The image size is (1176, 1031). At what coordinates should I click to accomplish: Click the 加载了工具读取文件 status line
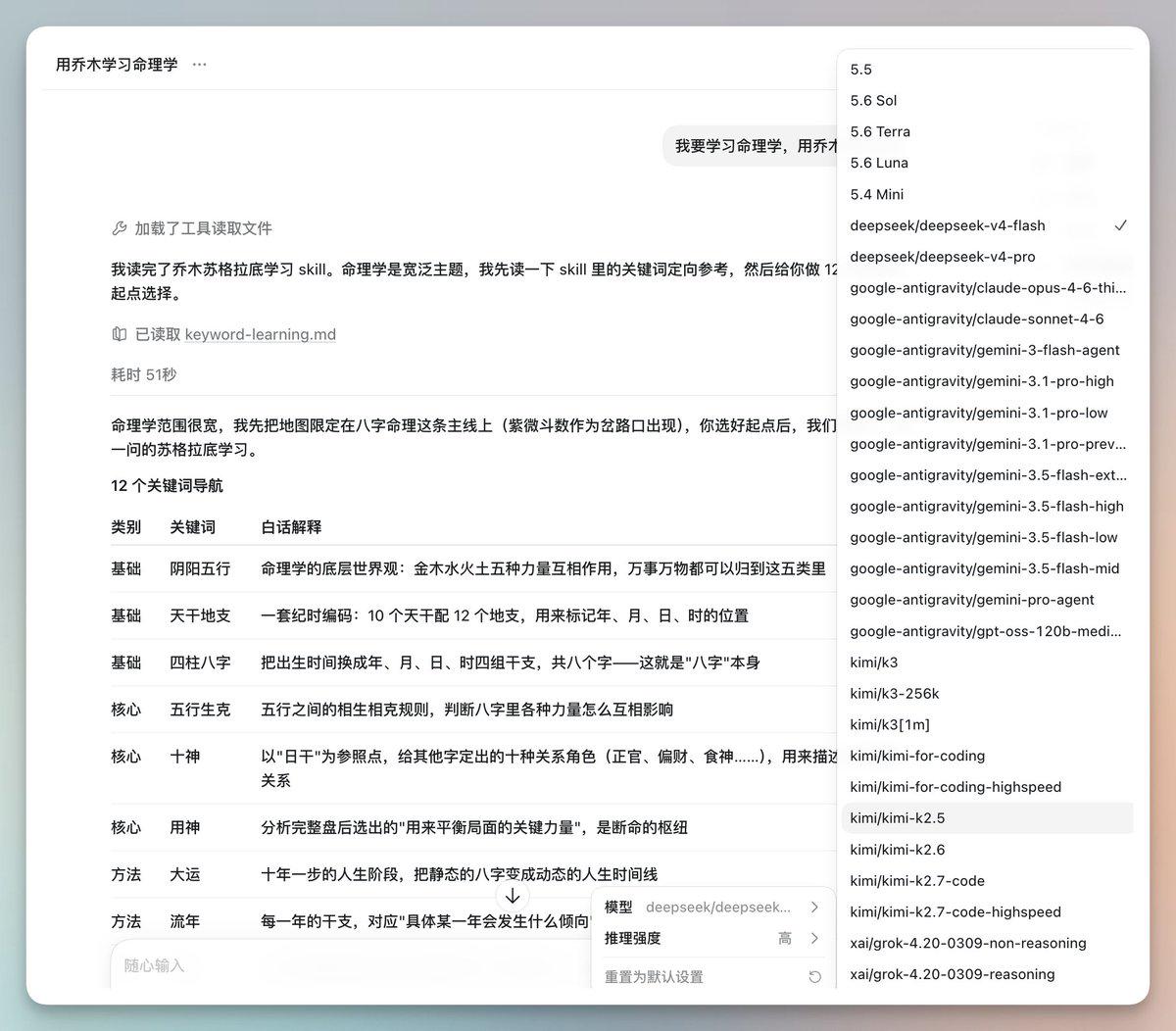[x=192, y=228]
